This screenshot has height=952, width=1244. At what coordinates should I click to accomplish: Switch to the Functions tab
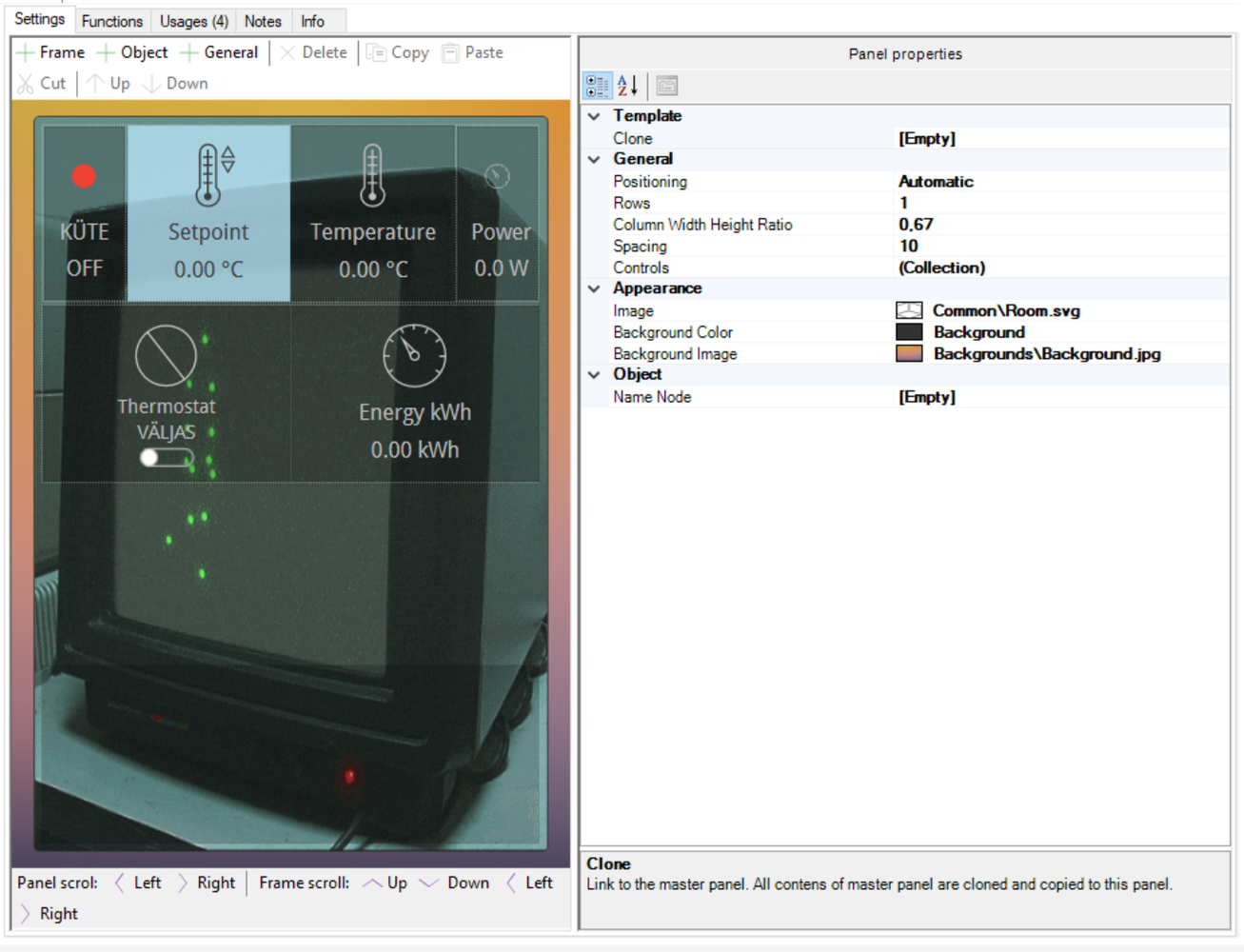pyautogui.click(x=111, y=21)
